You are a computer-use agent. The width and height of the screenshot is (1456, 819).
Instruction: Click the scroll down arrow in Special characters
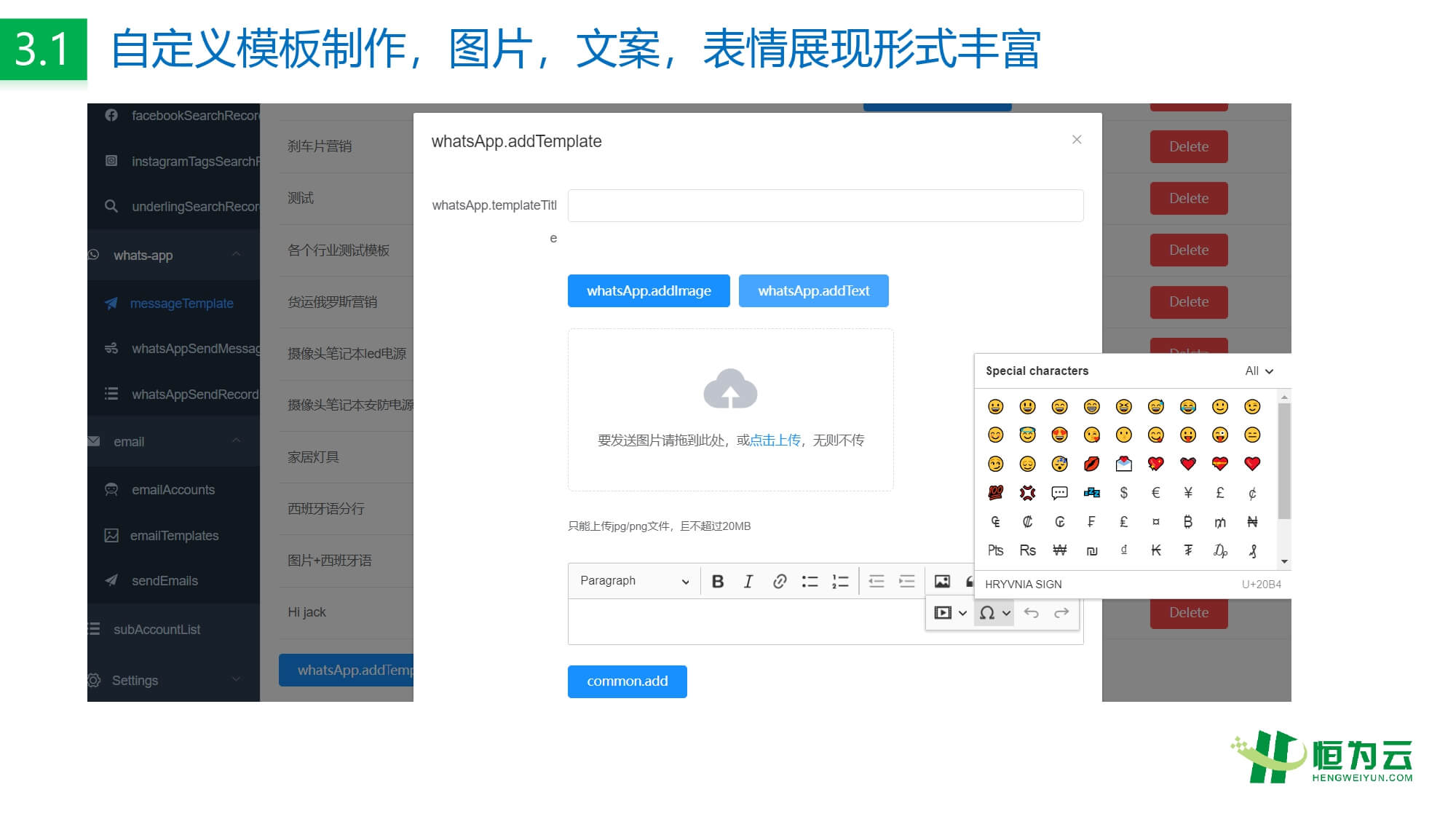[x=1284, y=561]
